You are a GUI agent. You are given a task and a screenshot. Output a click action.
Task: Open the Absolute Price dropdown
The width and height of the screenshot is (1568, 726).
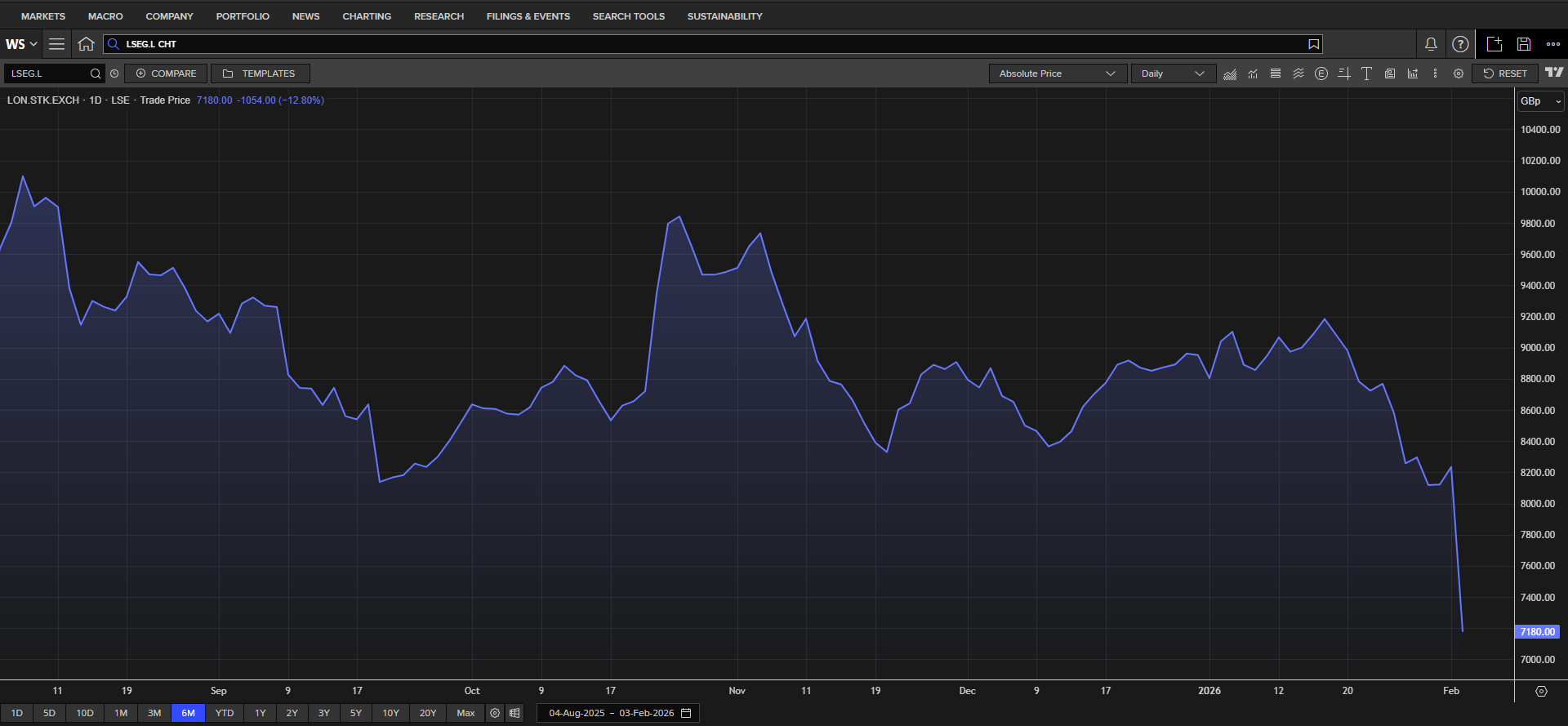[x=1058, y=73]
